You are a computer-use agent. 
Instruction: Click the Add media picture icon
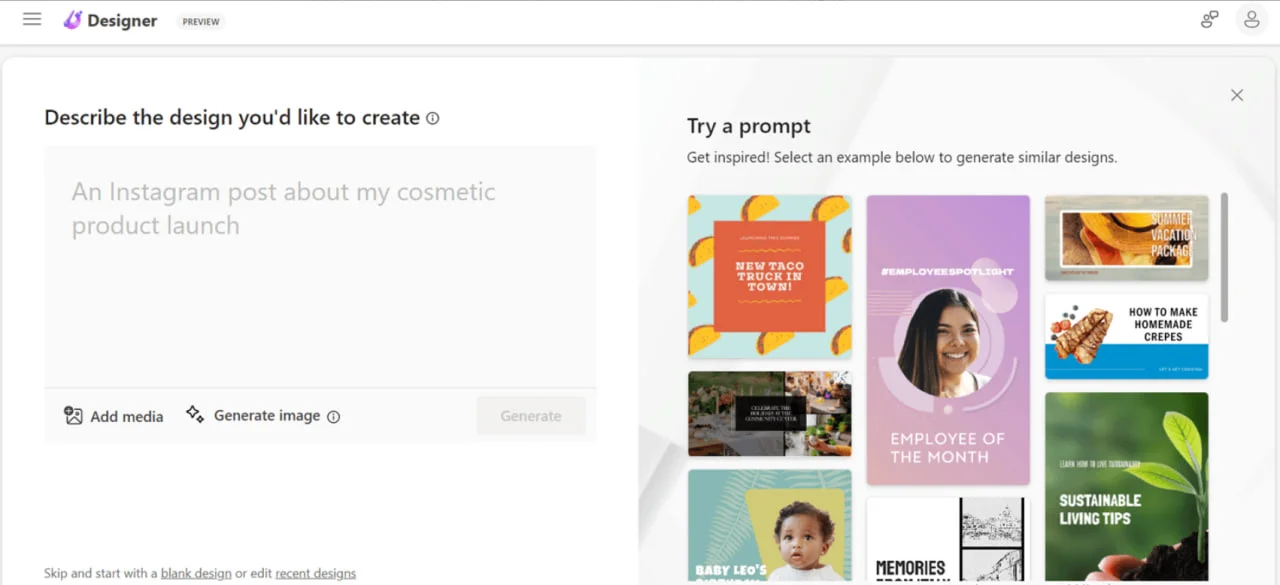tap(73, 416)
